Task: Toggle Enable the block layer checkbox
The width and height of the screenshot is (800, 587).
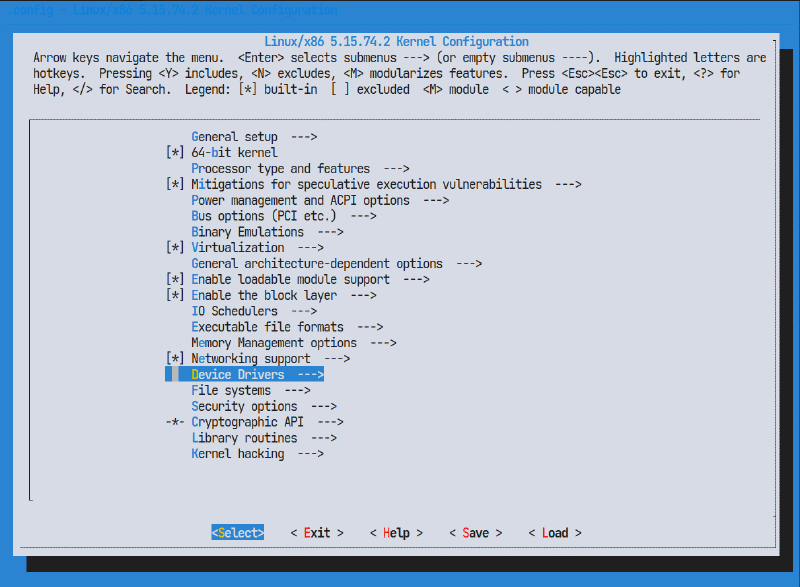Action: pos(175,296)
